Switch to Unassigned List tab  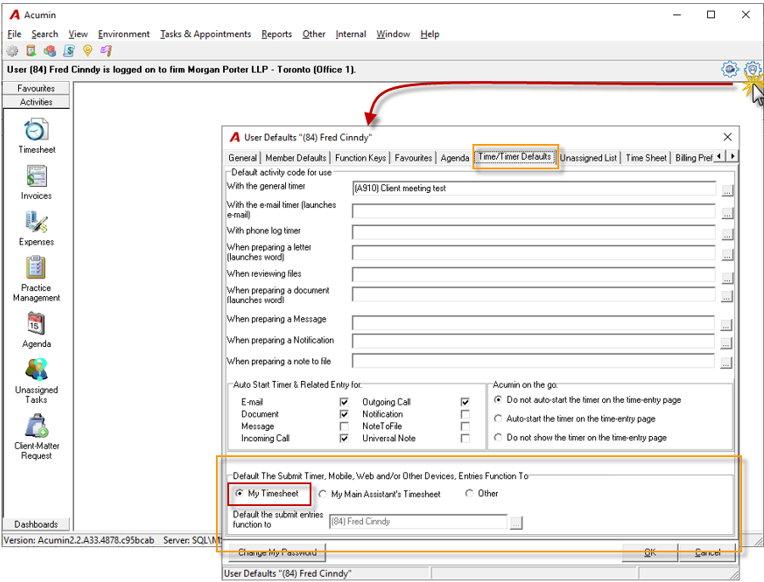588,158
